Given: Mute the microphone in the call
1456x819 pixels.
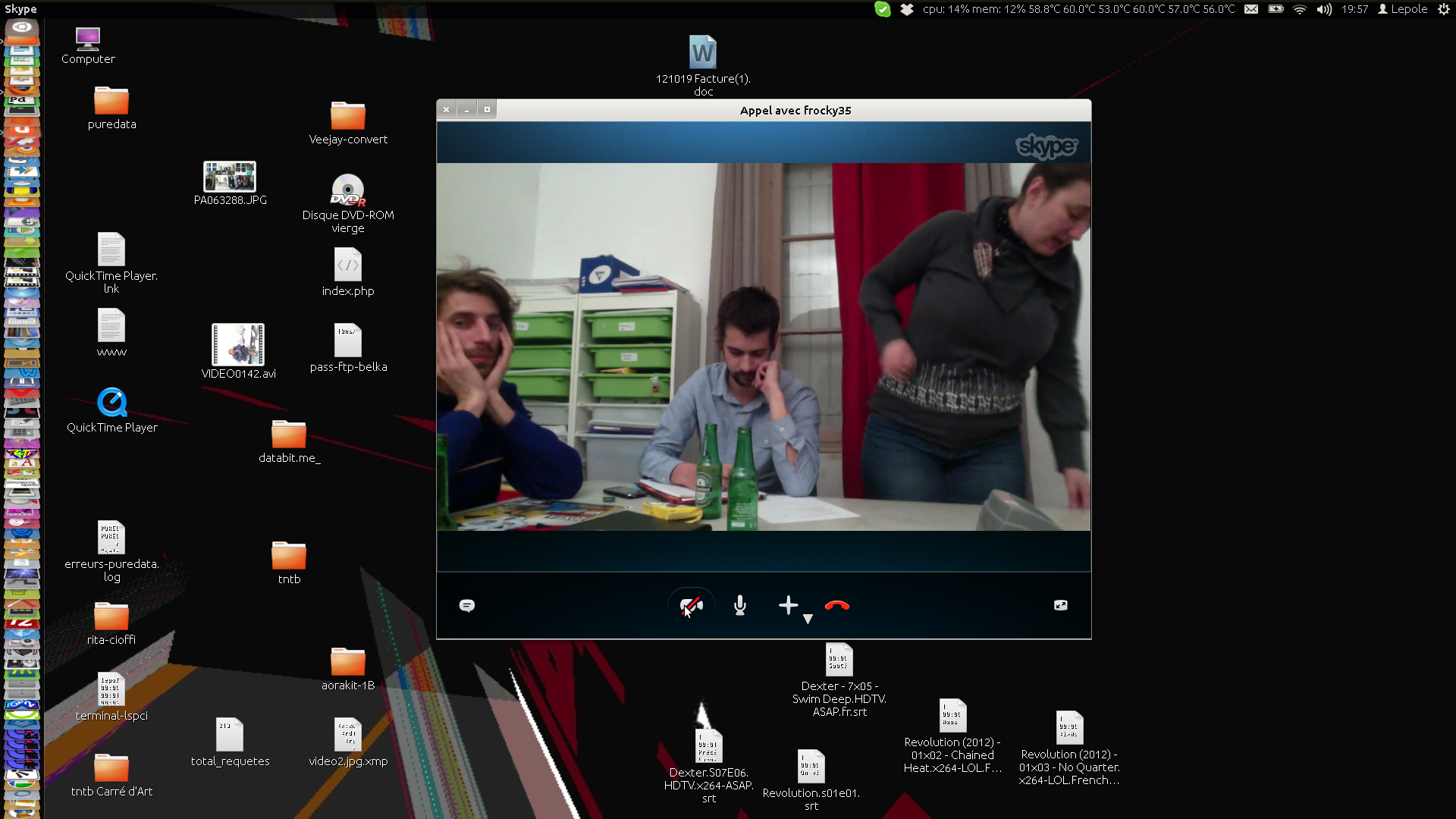Looking at the screenshot, I should [740, 605].
